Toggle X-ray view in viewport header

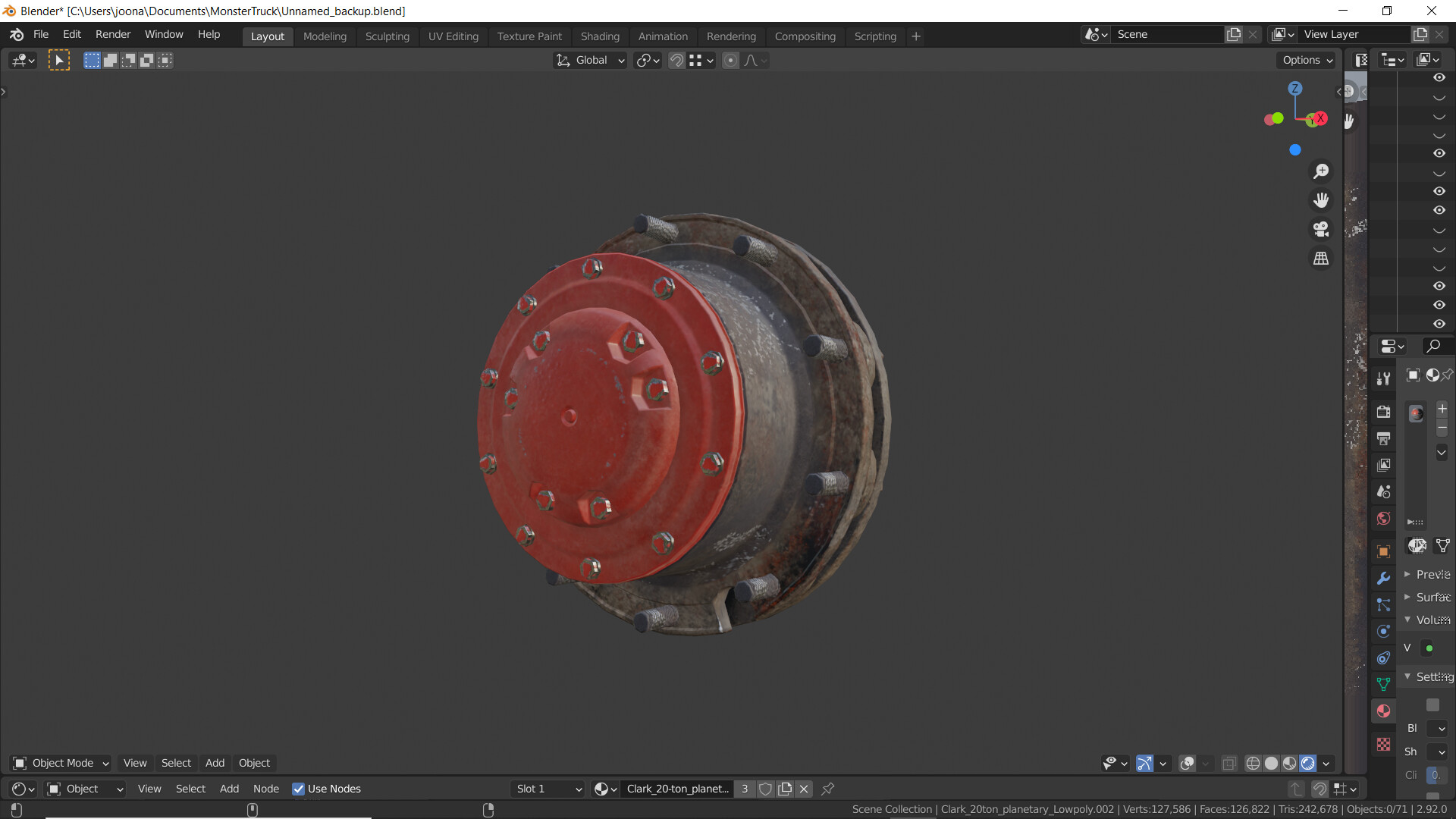coord(1229,764)
